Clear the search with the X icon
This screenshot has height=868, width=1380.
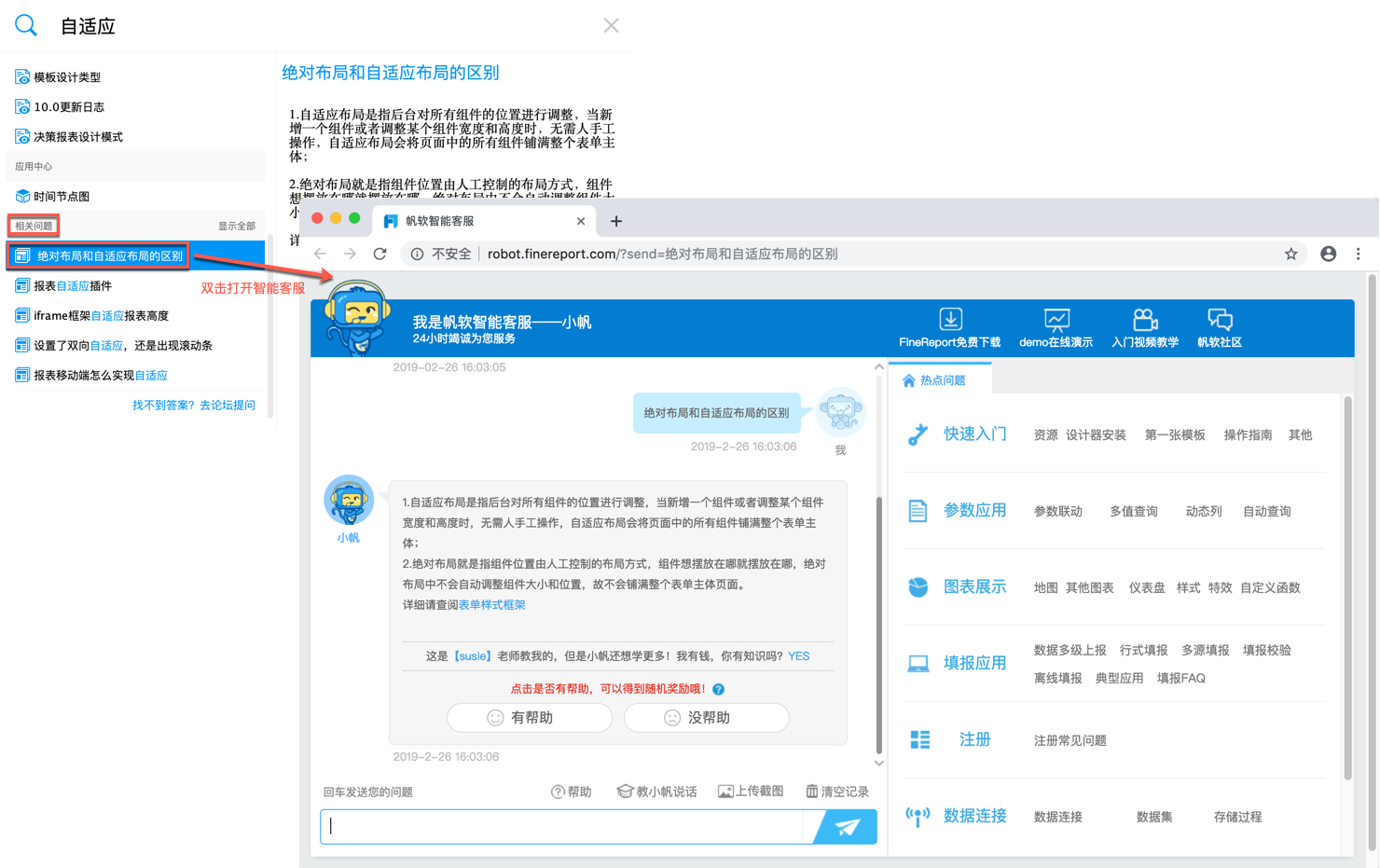pyautogui.click(x=611, y=25)
